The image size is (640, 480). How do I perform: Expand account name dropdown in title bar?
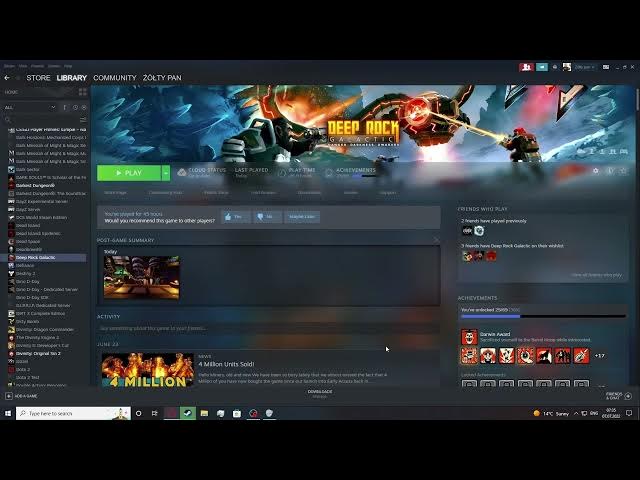point(584,67)
